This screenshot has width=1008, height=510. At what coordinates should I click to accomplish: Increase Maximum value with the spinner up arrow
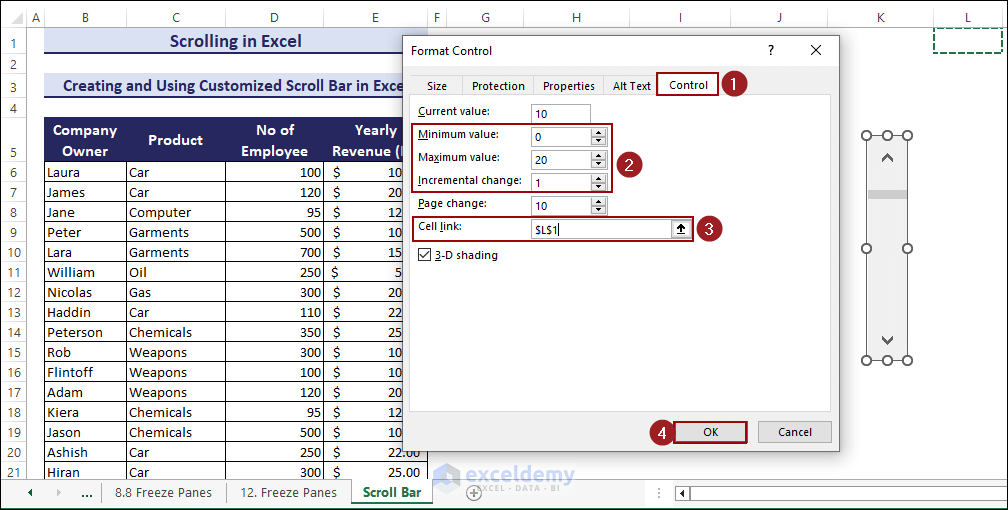coord(598,156)
